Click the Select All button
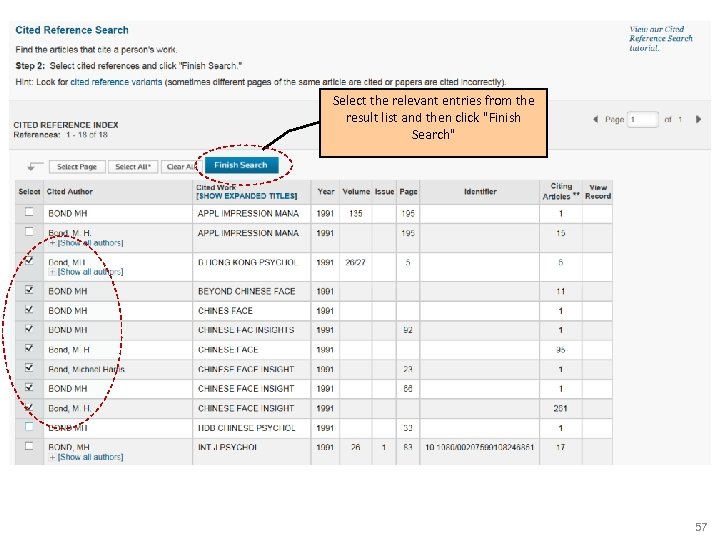The image size is (720, 540). tap(133, 167)
